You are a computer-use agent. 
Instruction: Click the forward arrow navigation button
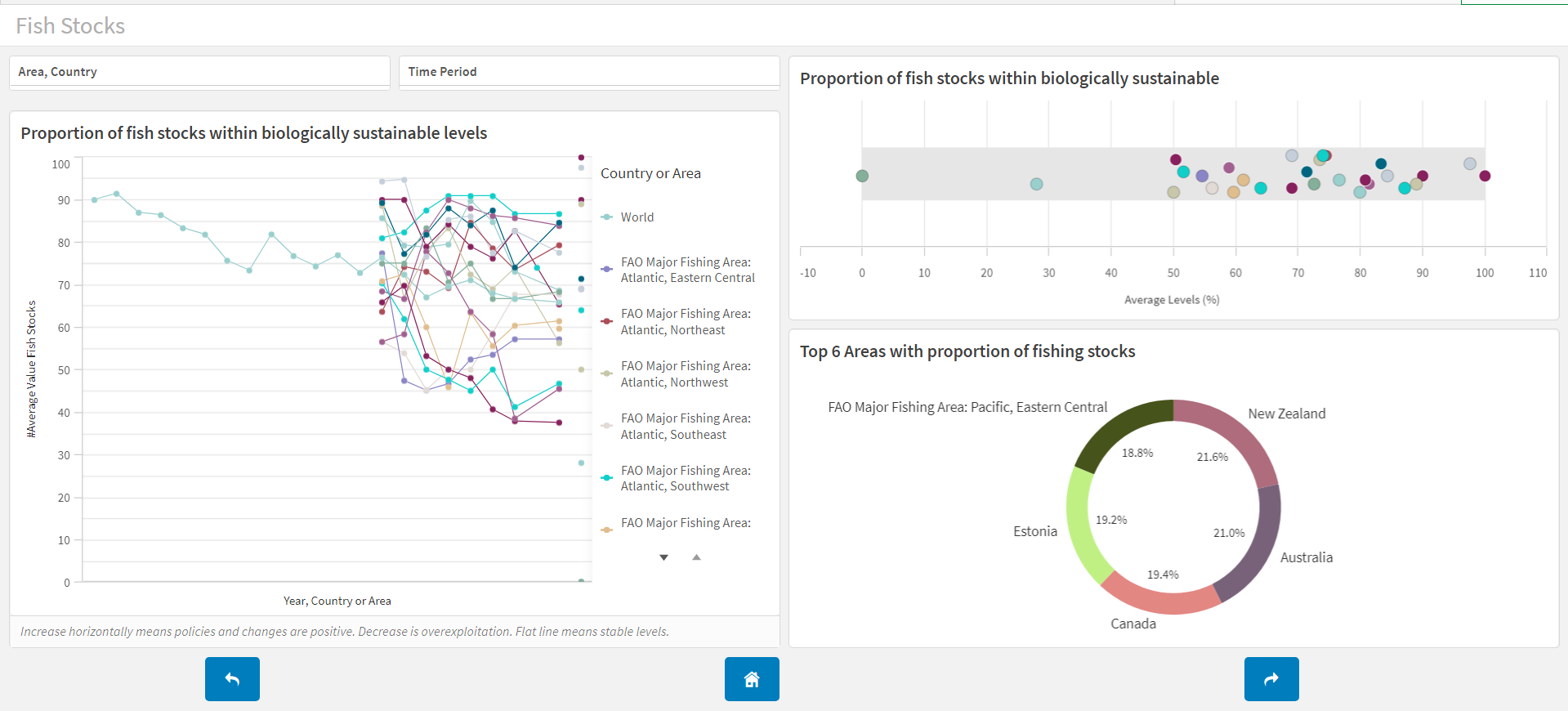click(1271, 679)
